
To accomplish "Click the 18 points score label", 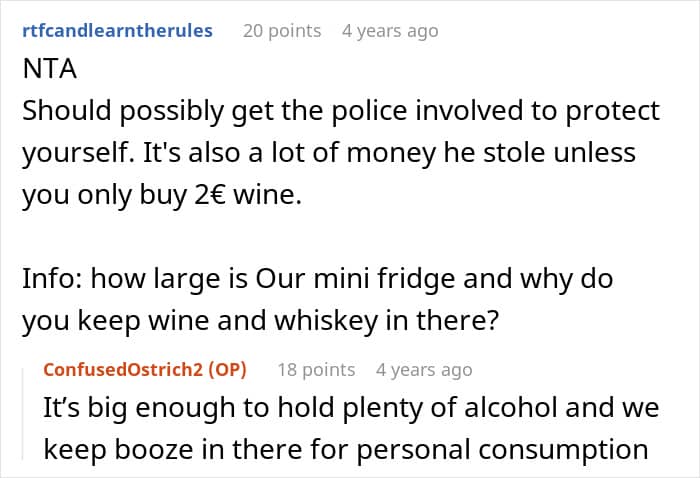I will (317, 370).
